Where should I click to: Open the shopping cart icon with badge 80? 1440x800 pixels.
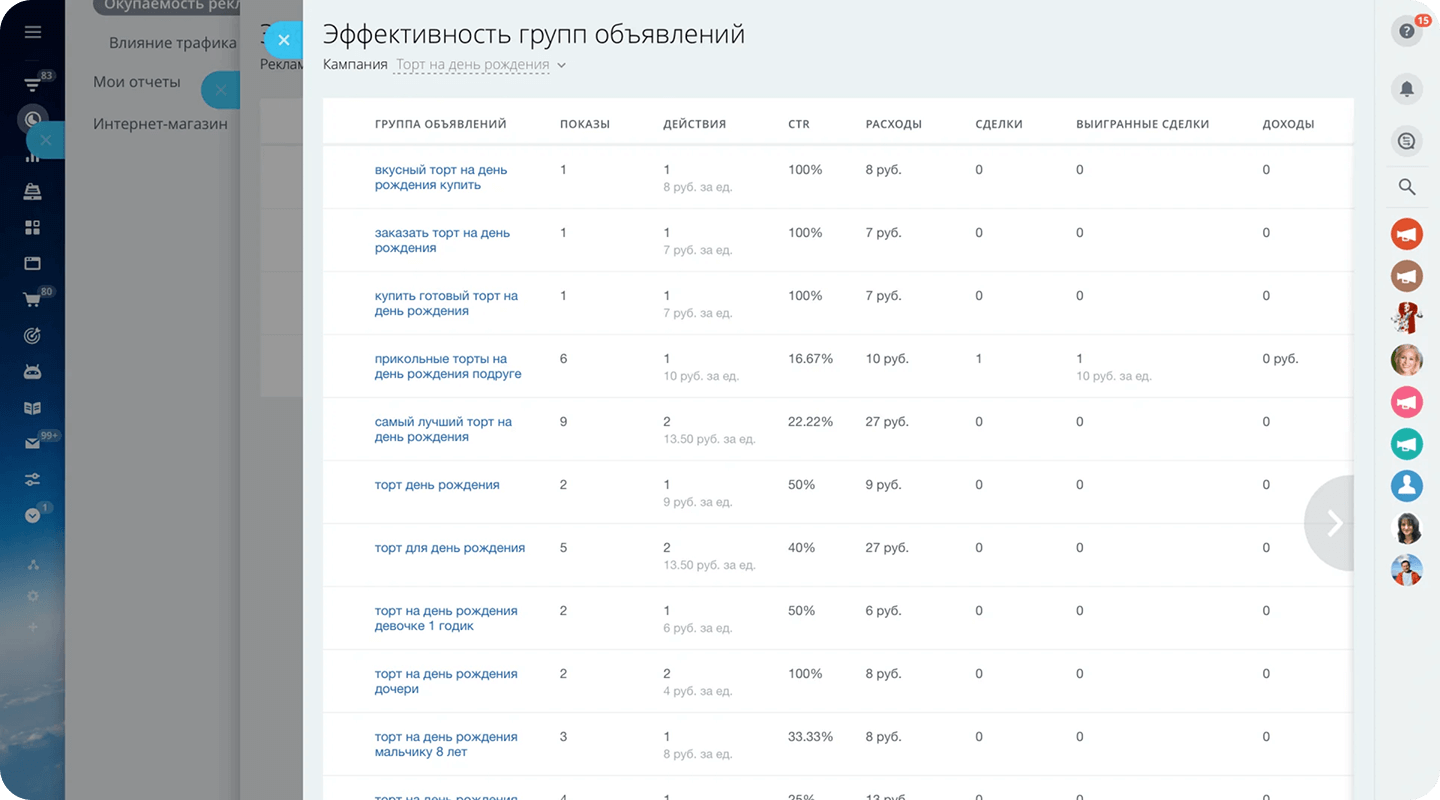click(x=33, y=299)
